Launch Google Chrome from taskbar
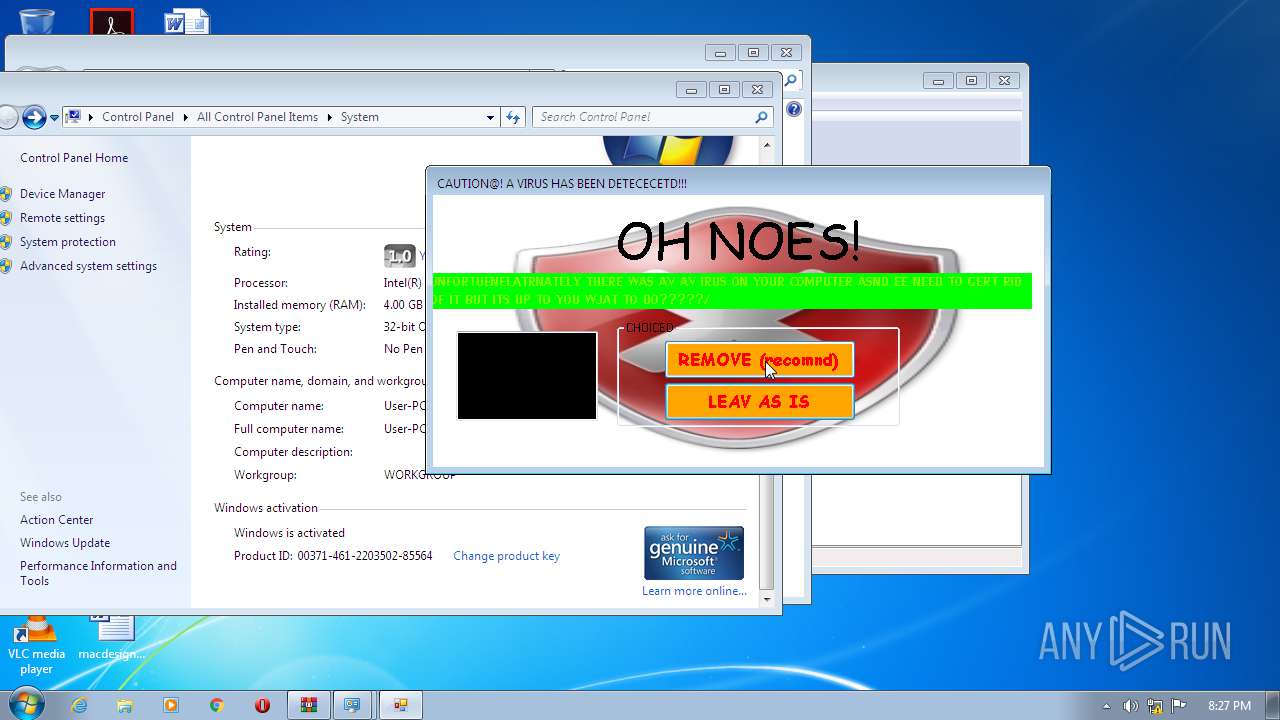 click(x=217, y=705)
